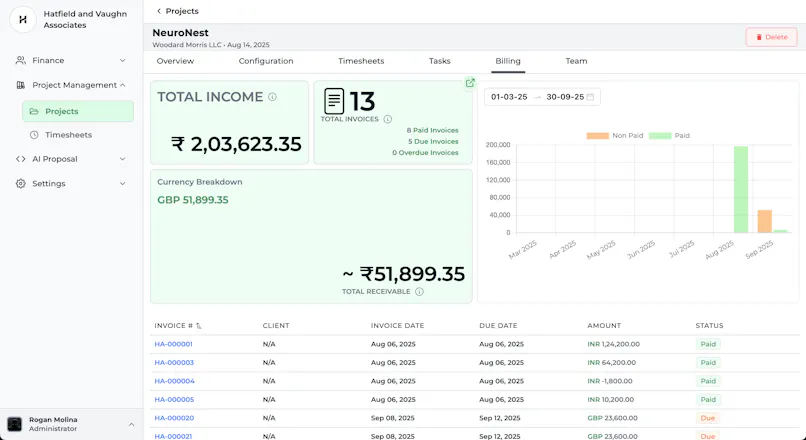
Task: Click the green August Paid bar
Action: click(x=741, y=190)
